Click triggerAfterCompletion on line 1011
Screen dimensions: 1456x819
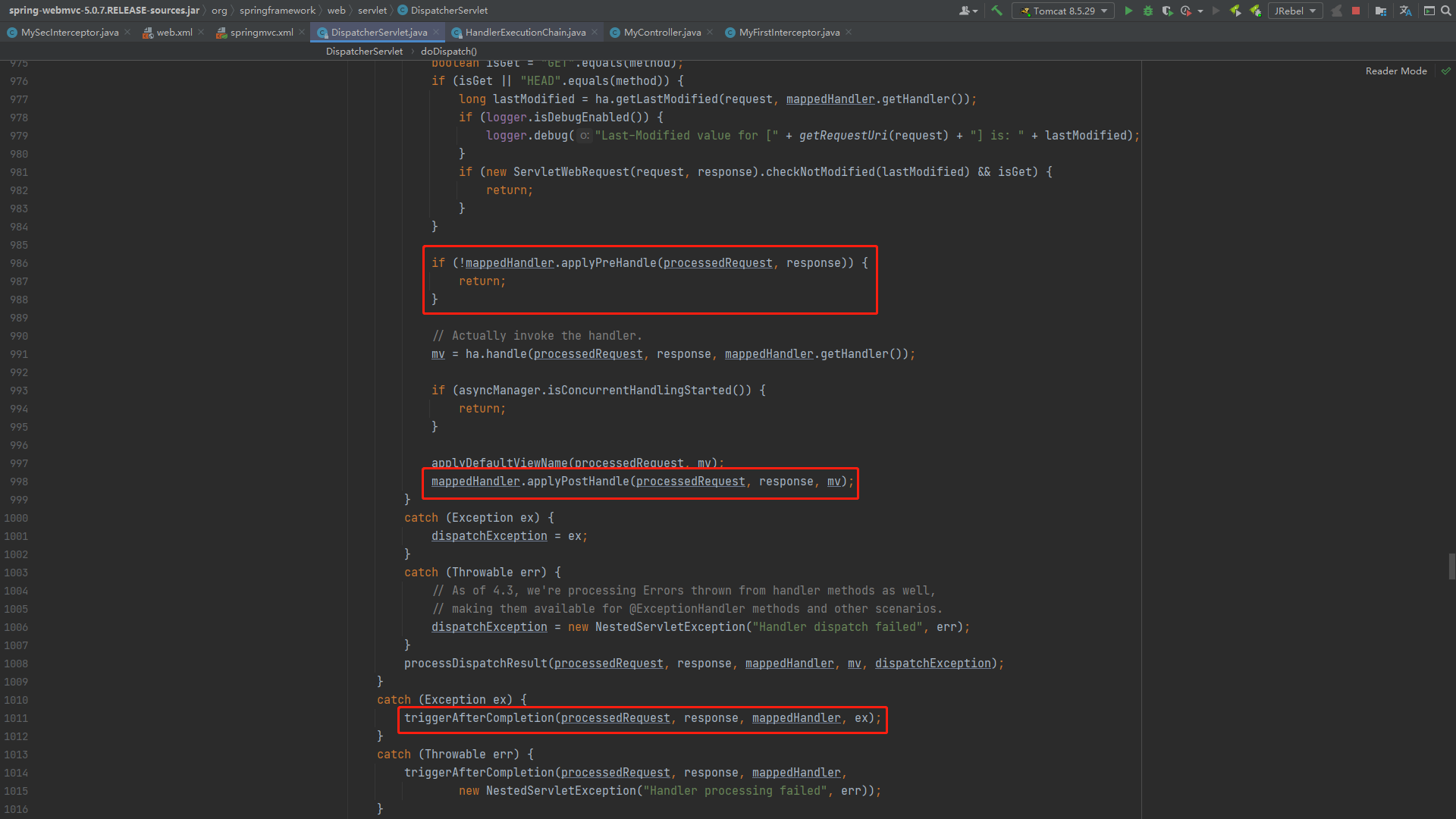coord(479,718)
